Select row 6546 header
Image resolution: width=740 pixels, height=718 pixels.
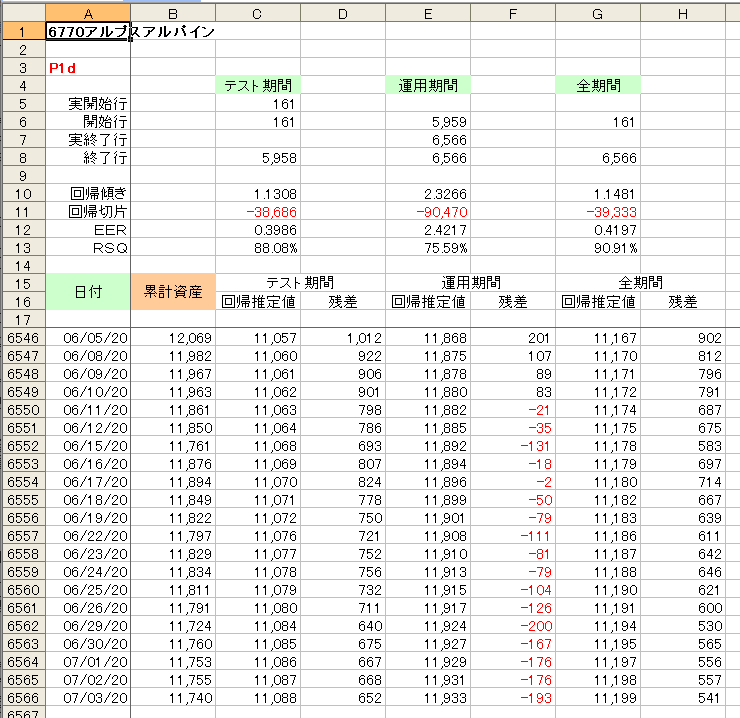pos(24,338)
